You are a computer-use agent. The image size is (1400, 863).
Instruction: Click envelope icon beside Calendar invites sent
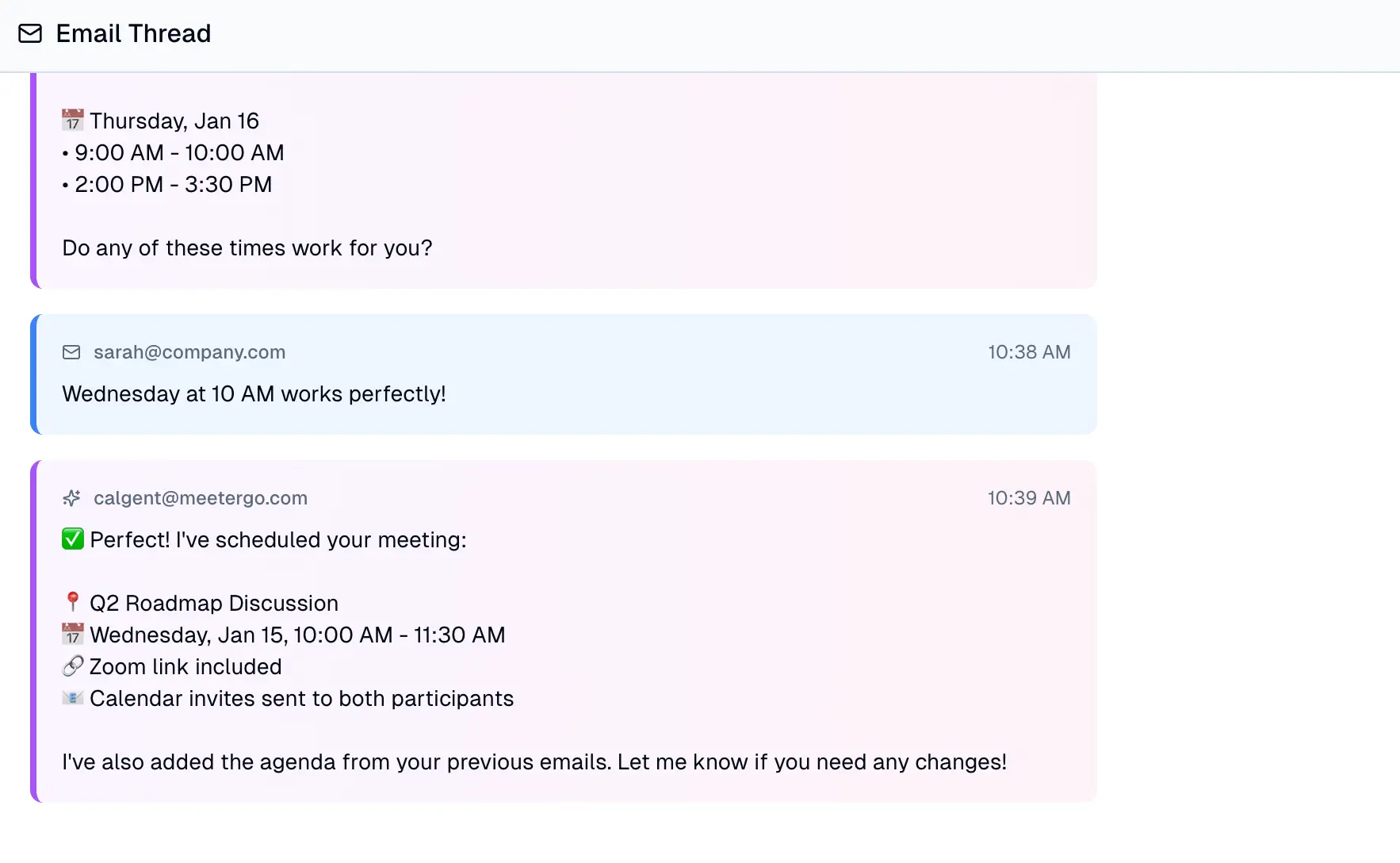[x=73, y=697]
